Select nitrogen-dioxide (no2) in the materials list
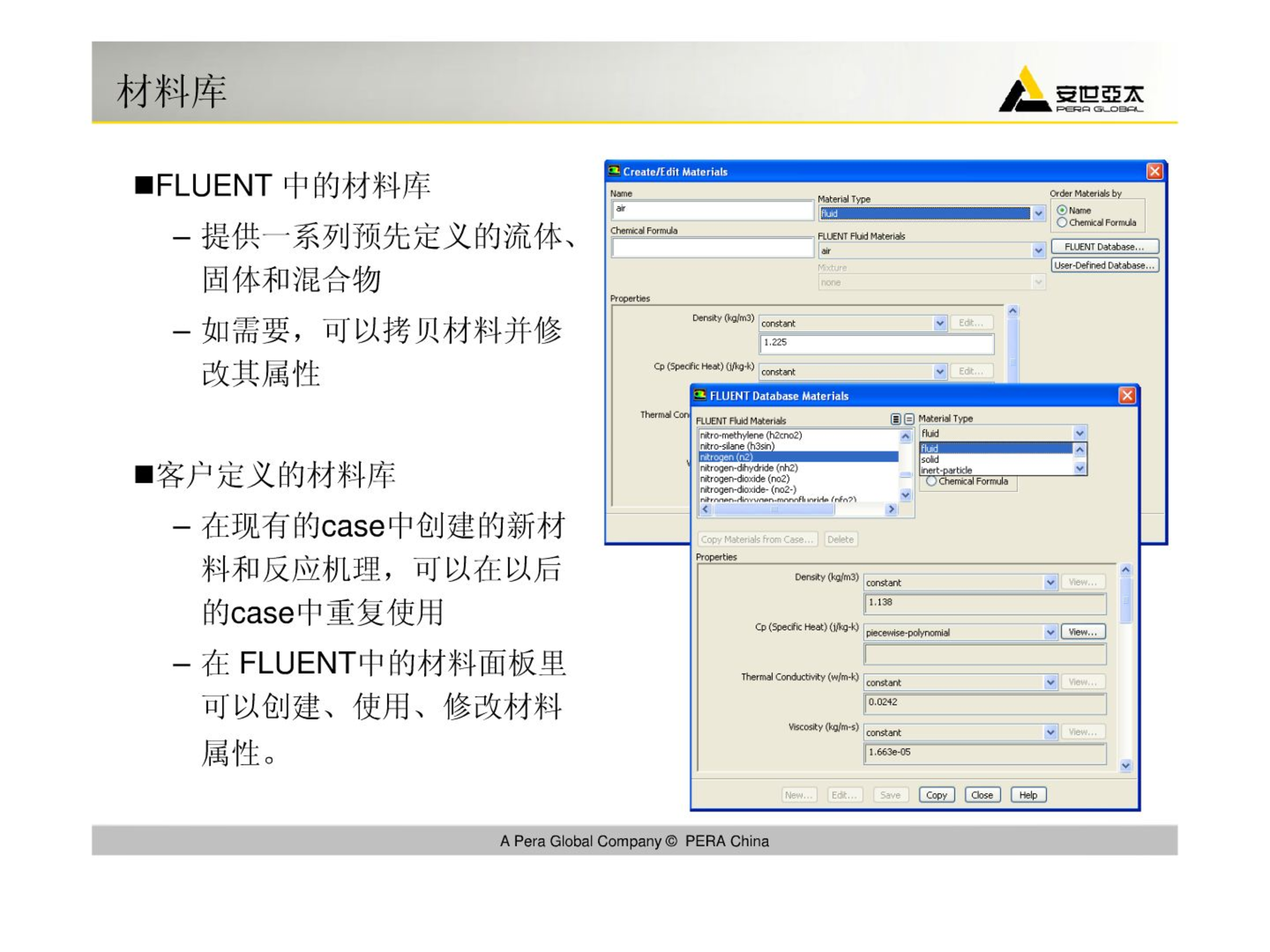Screen dimensions: 1270x952 pos(798,479)
